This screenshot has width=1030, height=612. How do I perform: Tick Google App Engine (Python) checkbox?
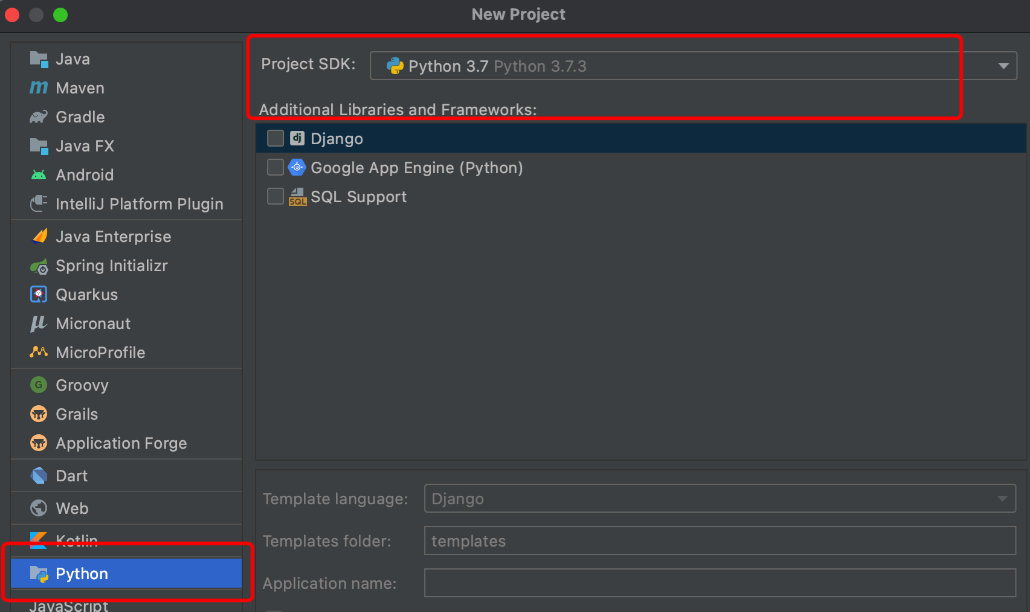coord(275,167)
